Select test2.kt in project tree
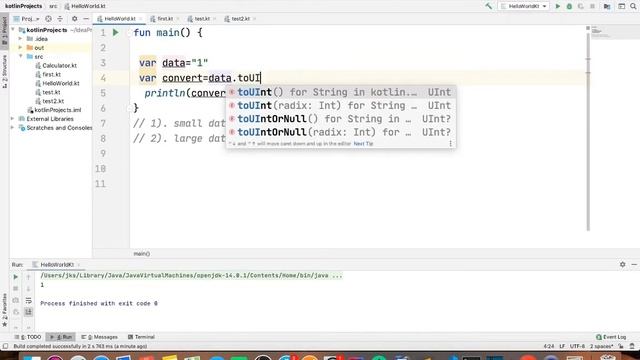 pos(49,101)
